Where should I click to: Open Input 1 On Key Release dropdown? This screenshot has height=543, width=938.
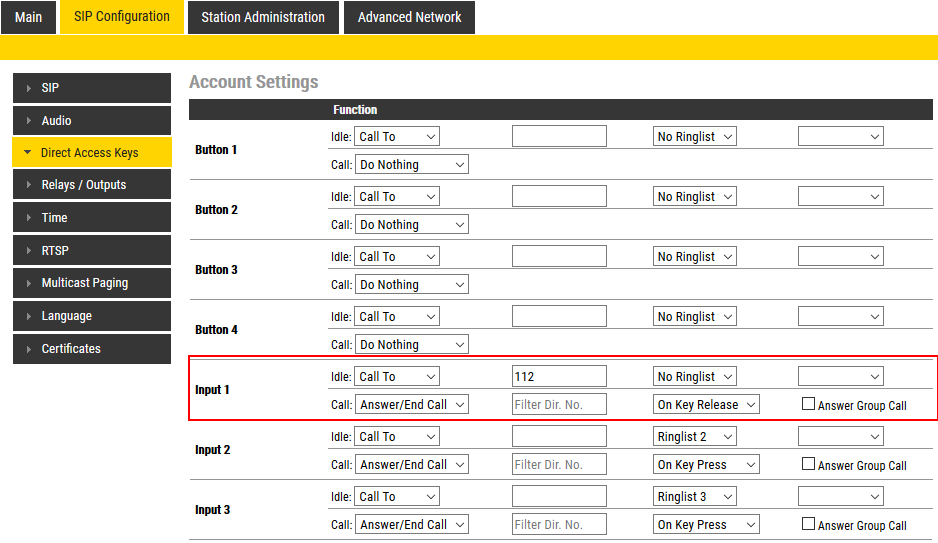[x=706, y=405]
